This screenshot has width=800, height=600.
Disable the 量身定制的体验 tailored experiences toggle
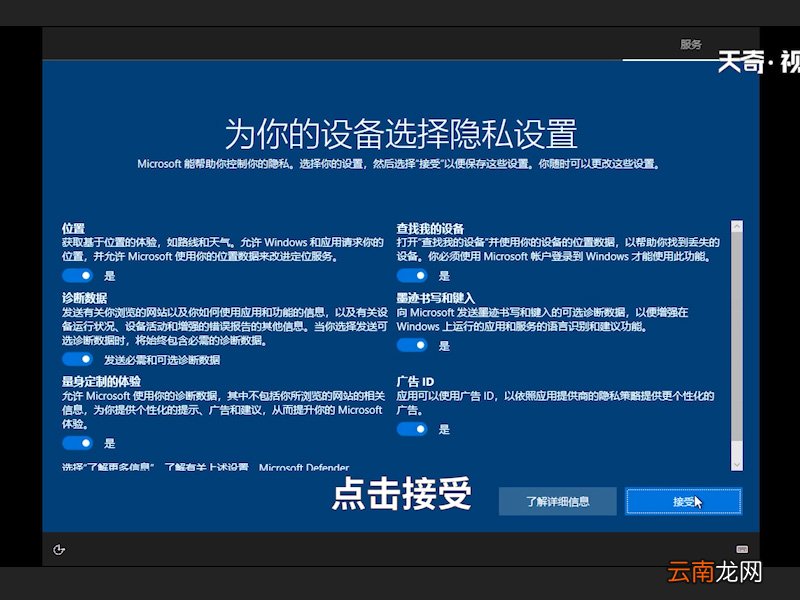click(x=78, y=443)
